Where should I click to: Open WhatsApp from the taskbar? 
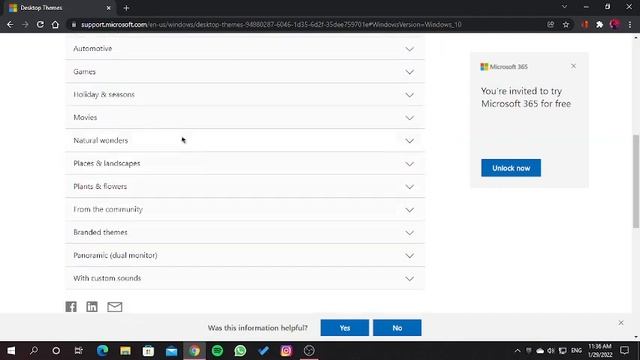(240, 351)
